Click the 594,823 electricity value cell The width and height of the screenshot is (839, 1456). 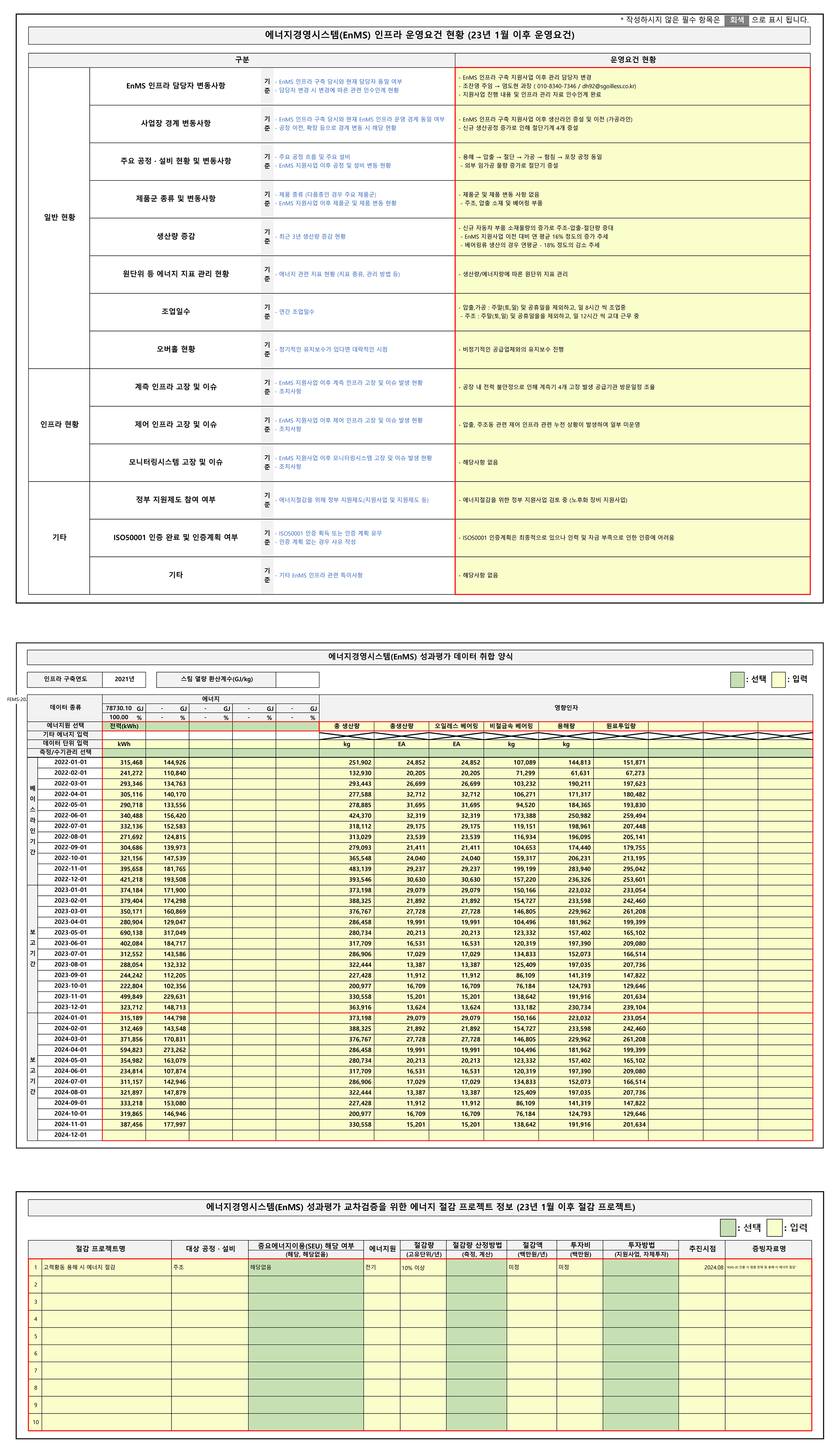124,1050
